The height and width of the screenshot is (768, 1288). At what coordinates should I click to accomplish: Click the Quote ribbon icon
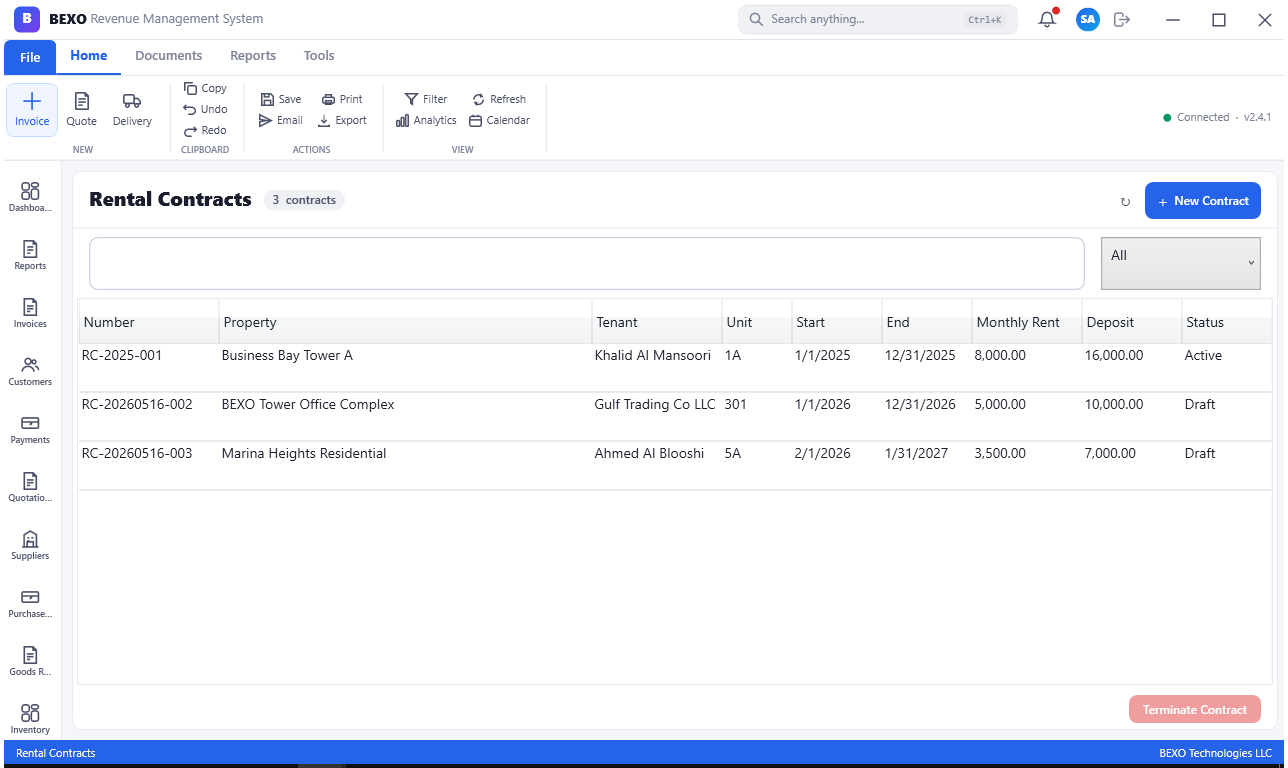point(82,110)
